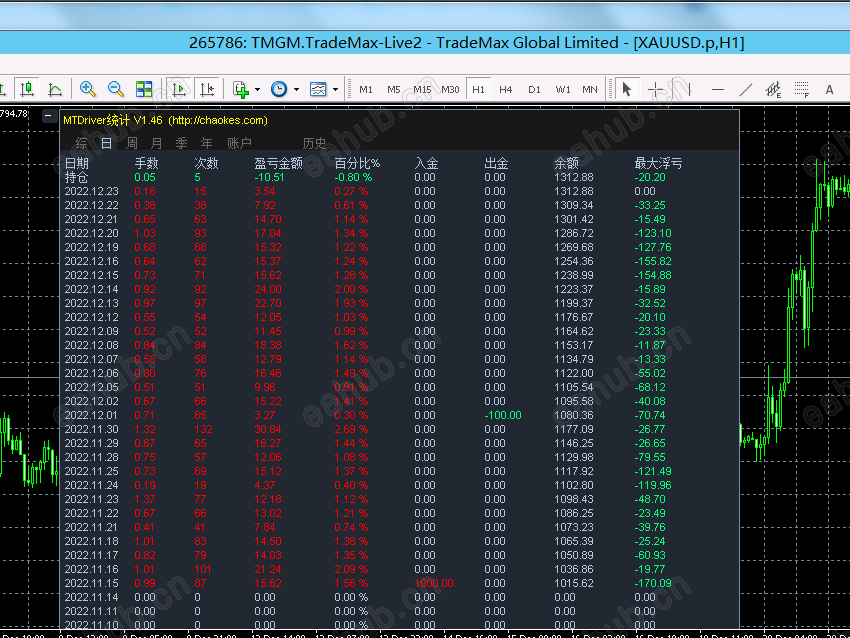Viewport: 850px width, 638px height.
Task: Open the http://chaokes.com link
Action: pos(218,120)
